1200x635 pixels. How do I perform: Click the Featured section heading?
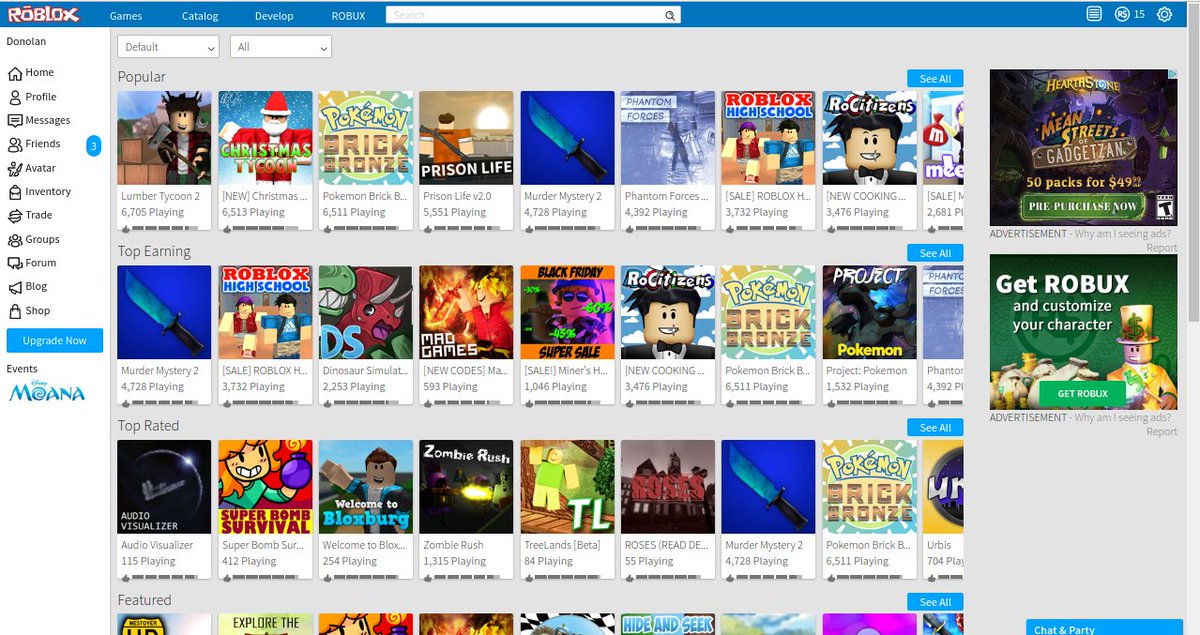tap(145, 600)
